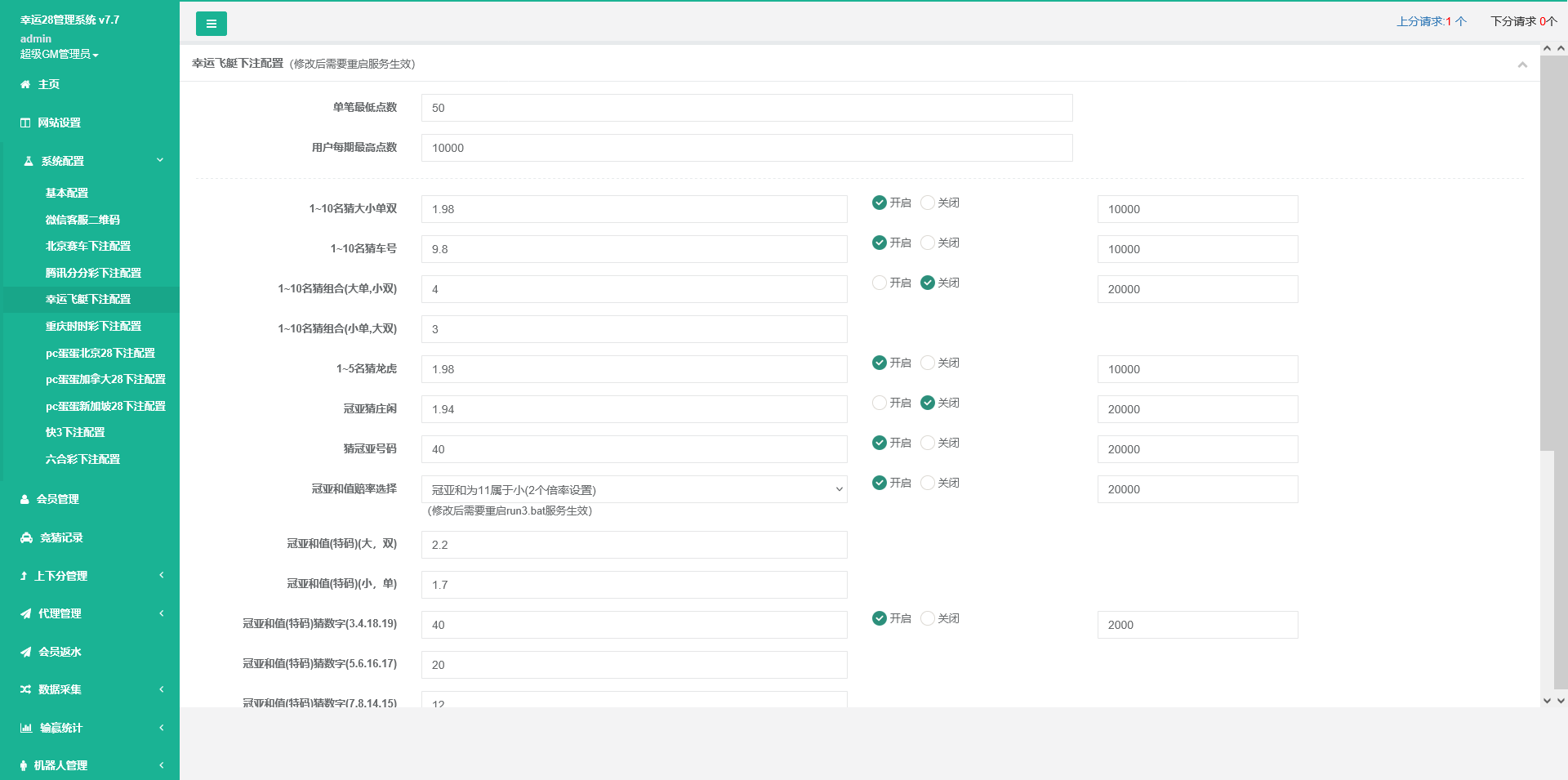Image resolution: width=1568 pixels, height=780 pixels.
Task: Click the paper plane icon beside 会员返水
Action: click(x=26, y=652)
